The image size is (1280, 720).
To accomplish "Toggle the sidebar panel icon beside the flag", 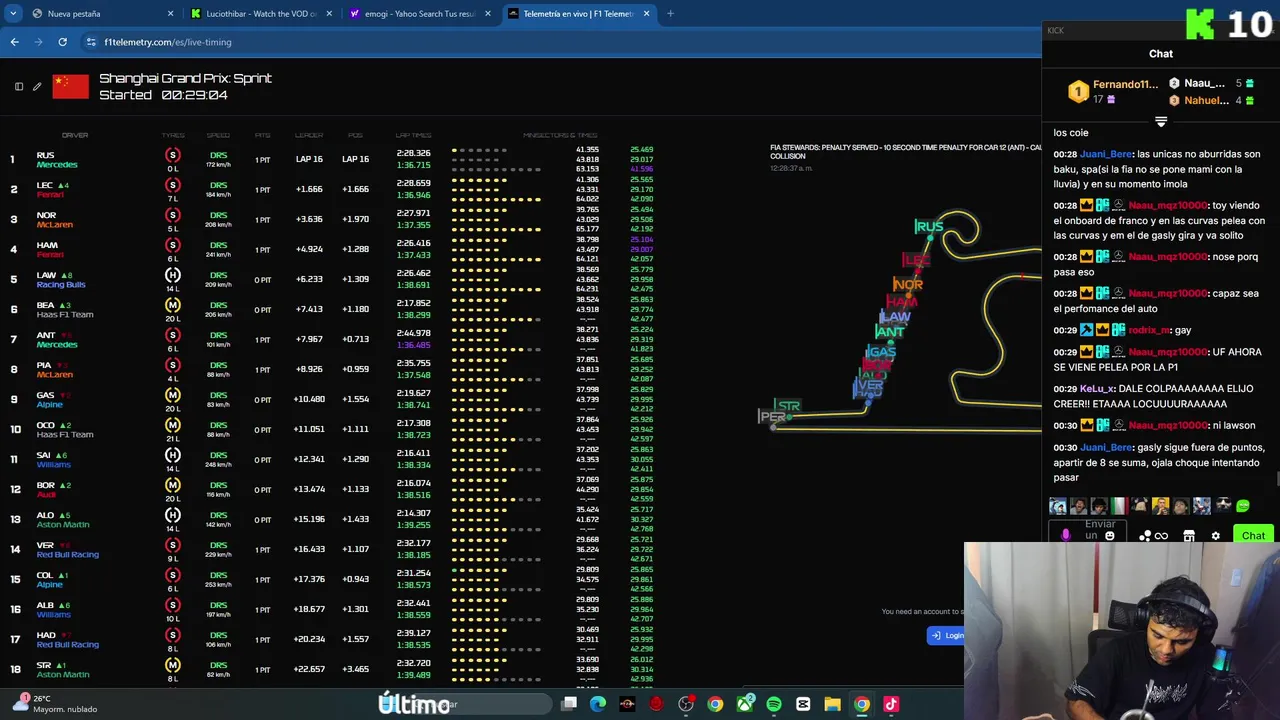I will tap(19, 87).
